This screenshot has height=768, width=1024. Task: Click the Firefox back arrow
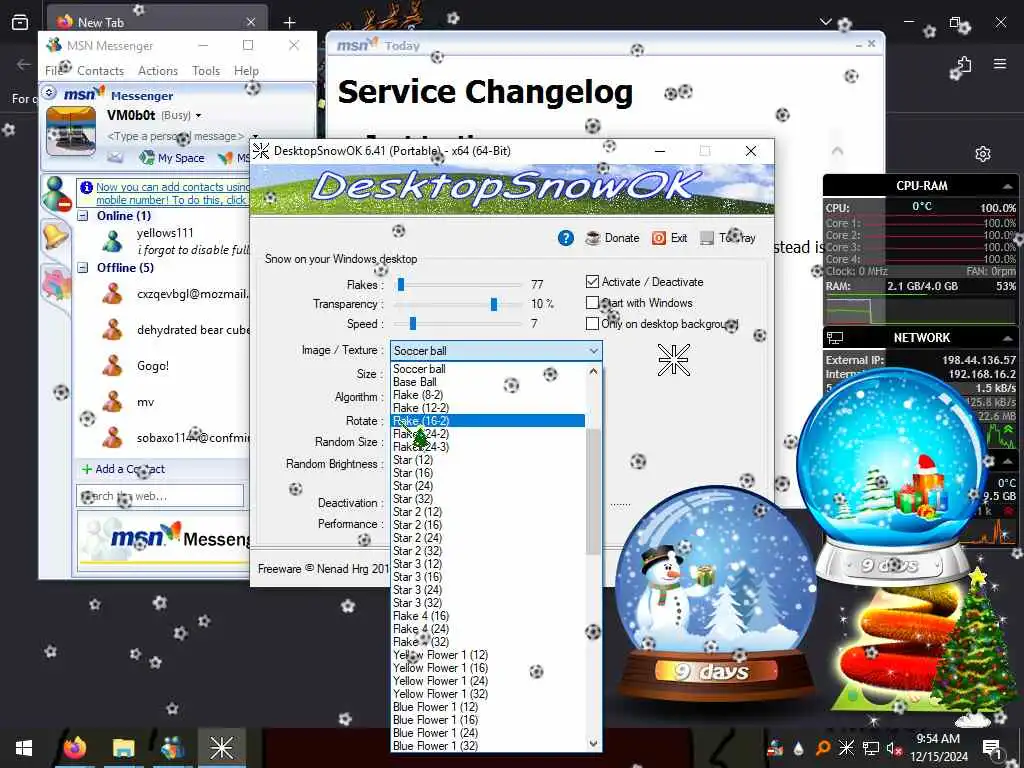coord(24,64)
